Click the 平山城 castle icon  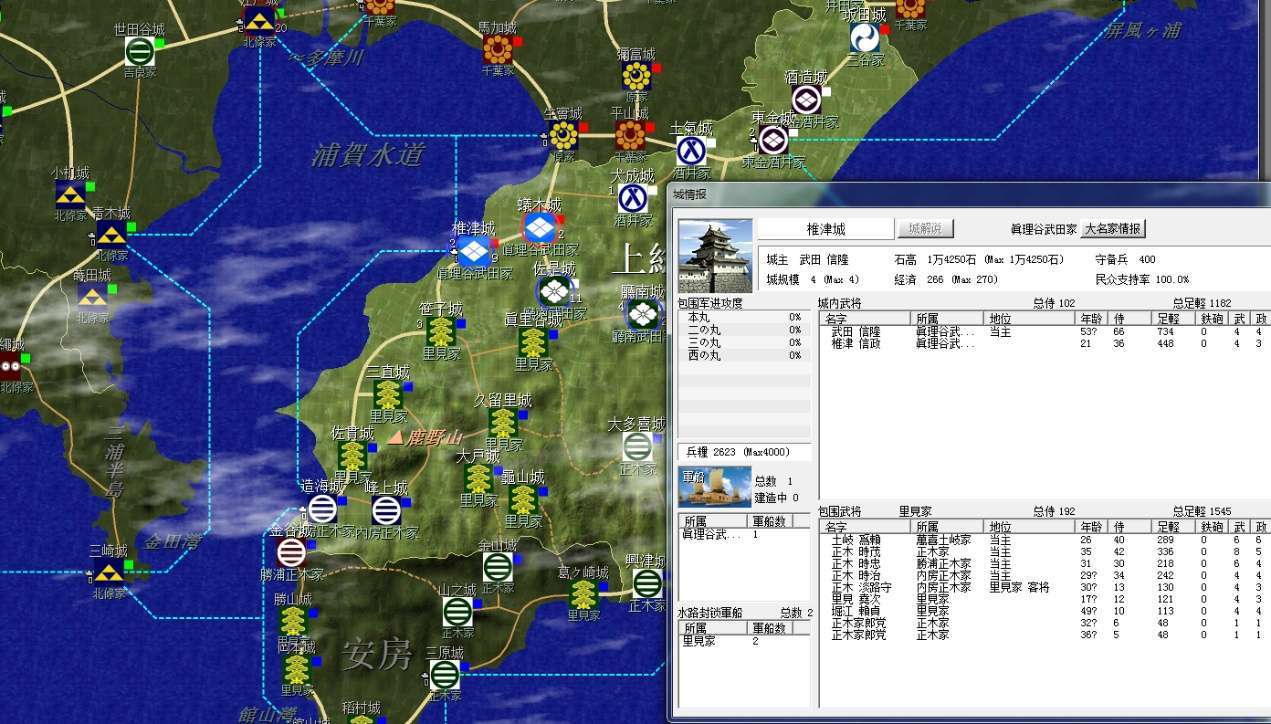[630, 136]
